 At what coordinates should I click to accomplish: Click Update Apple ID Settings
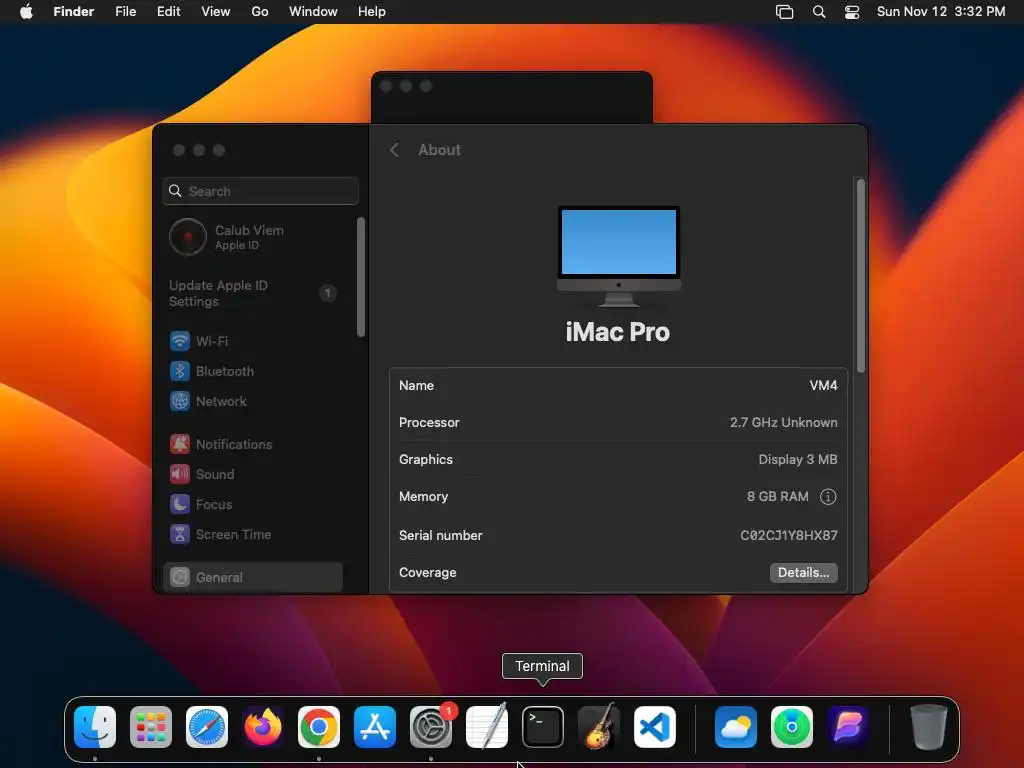tap(253, 293)
